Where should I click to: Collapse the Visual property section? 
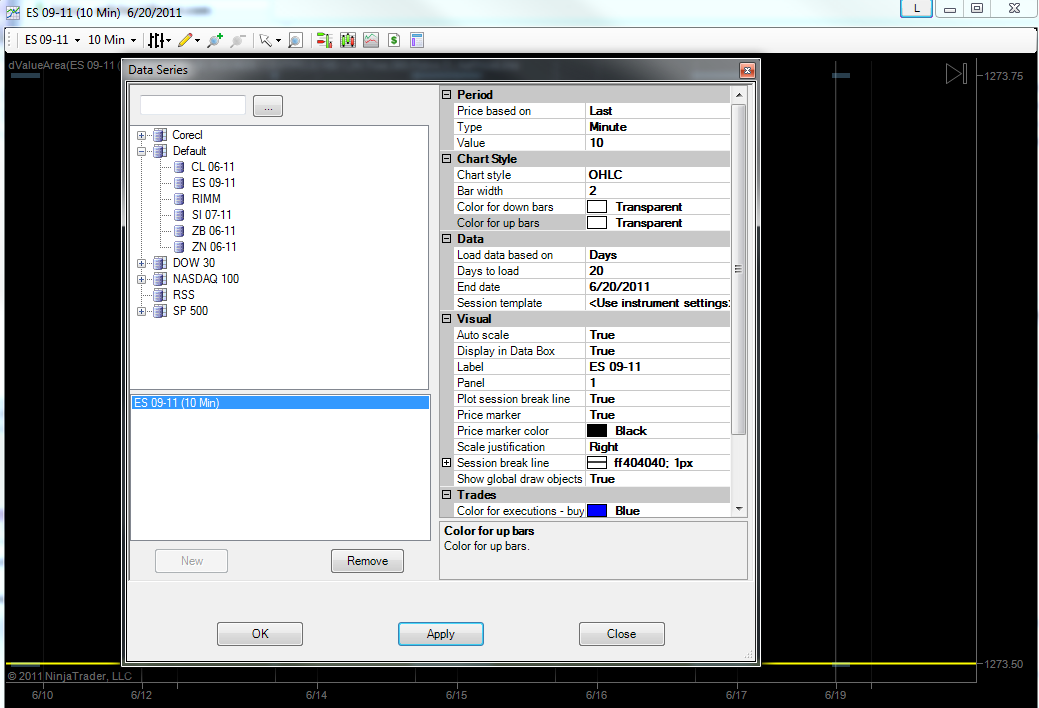pos(447,319)
